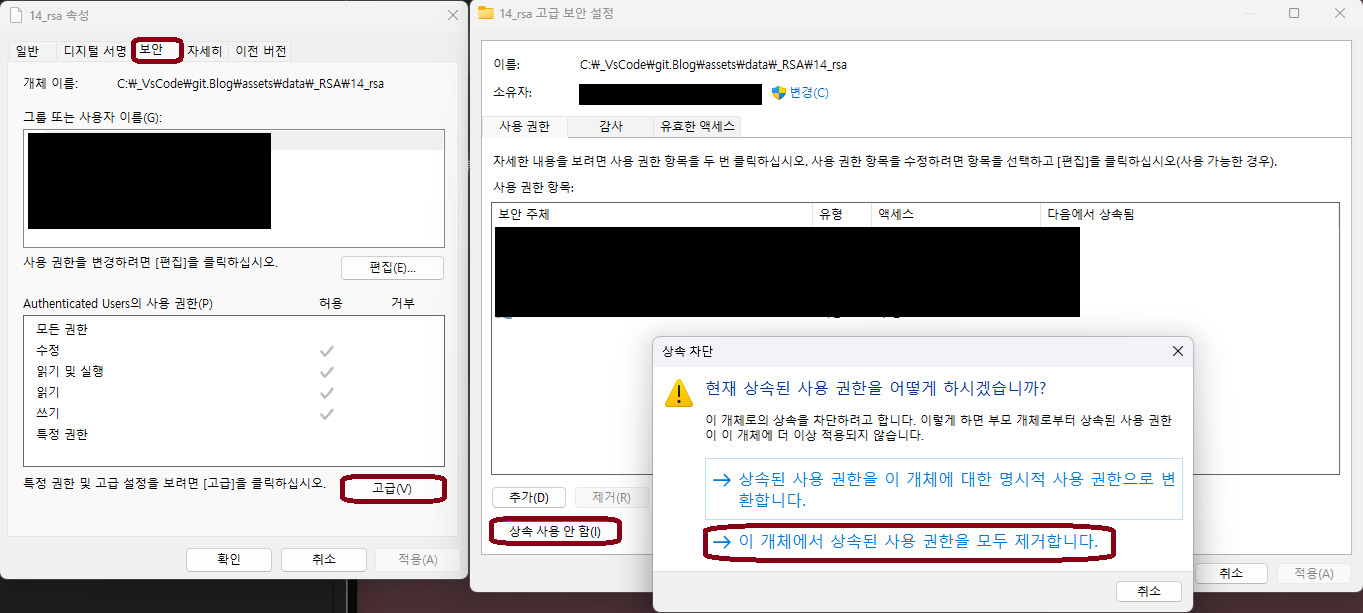Click the 추가(D) button
The height and width of the screenshot is (613, 1363).
tap(528, 497)
